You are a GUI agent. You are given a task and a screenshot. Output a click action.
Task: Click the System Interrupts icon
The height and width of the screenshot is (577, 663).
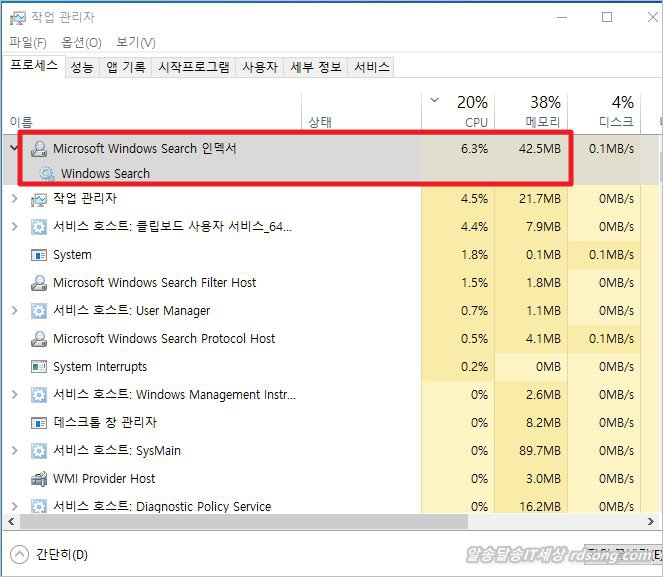click(x=39, y=366)
